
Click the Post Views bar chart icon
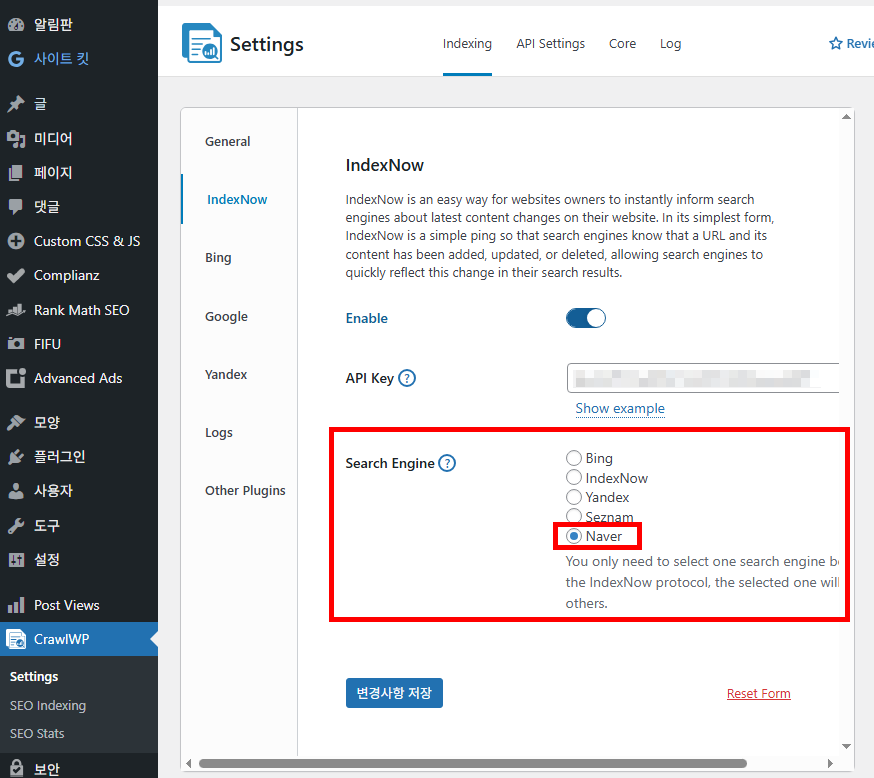(x=16, y=605)
